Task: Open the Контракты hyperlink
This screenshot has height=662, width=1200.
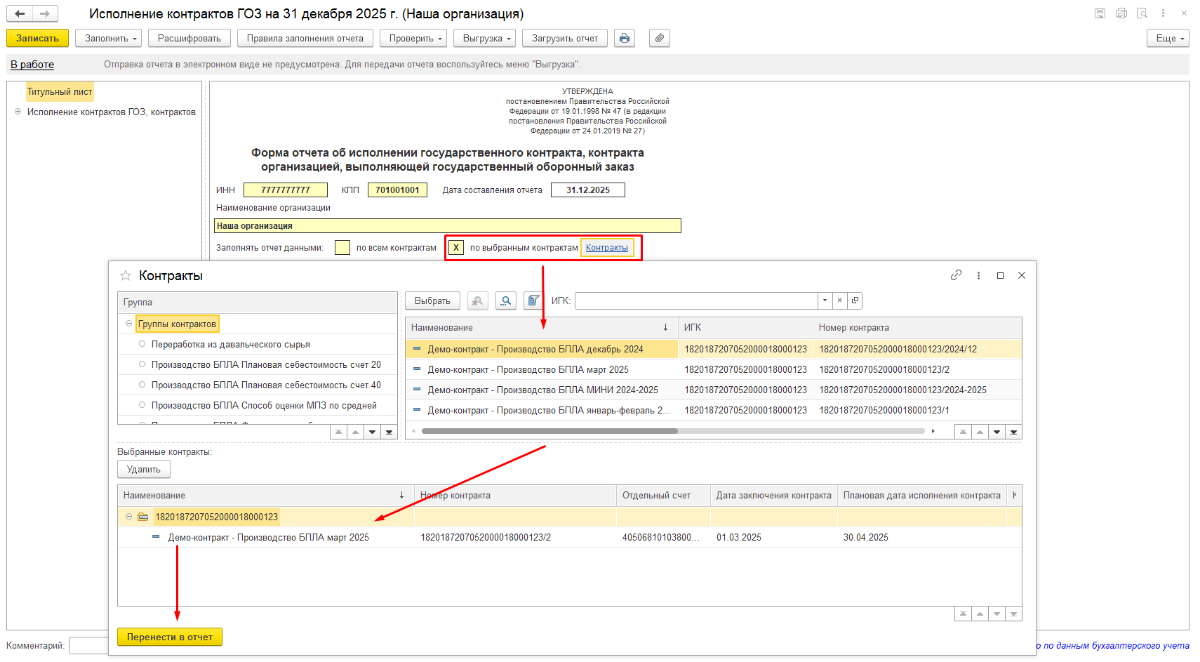Action: click(x=607, y=247)
